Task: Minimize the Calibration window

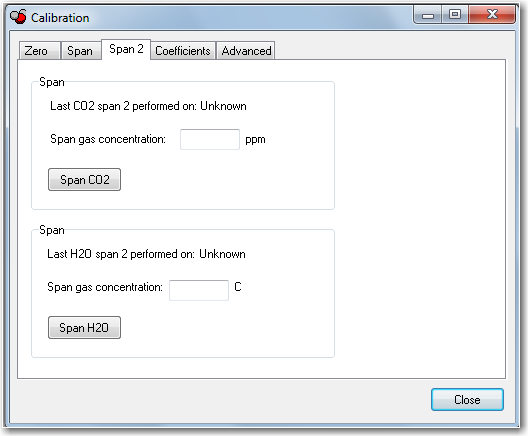Action: (428, 15)
